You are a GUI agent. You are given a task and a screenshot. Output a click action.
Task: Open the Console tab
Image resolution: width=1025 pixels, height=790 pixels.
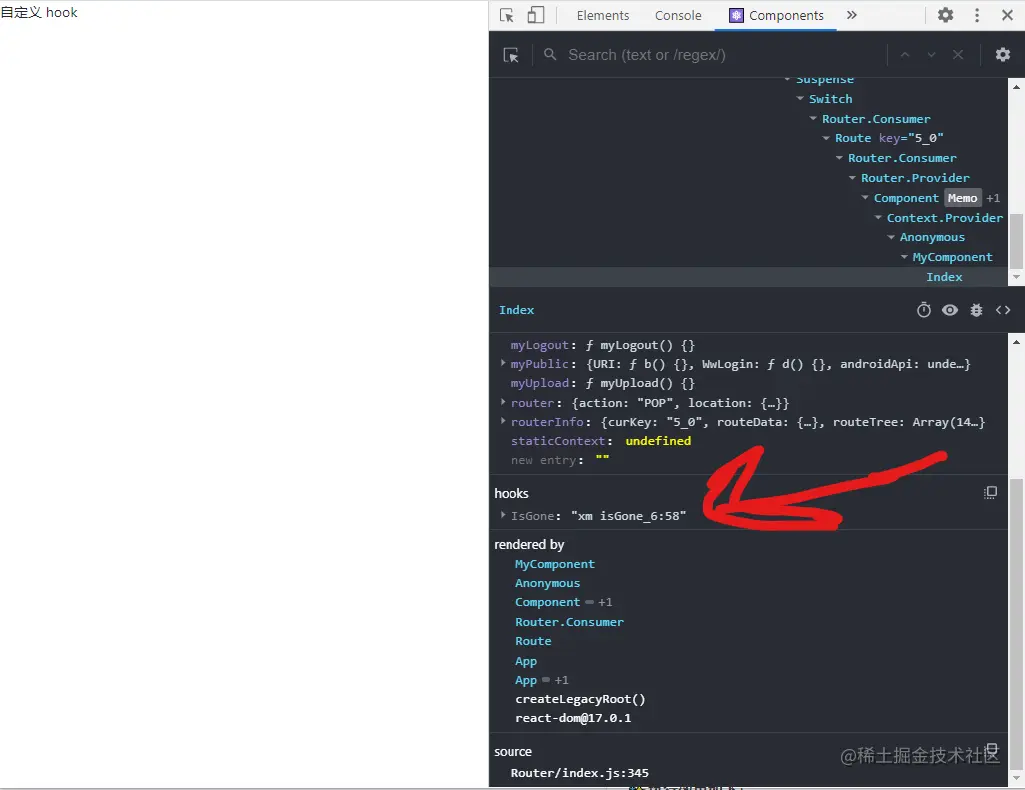click(x=678, y=15)
